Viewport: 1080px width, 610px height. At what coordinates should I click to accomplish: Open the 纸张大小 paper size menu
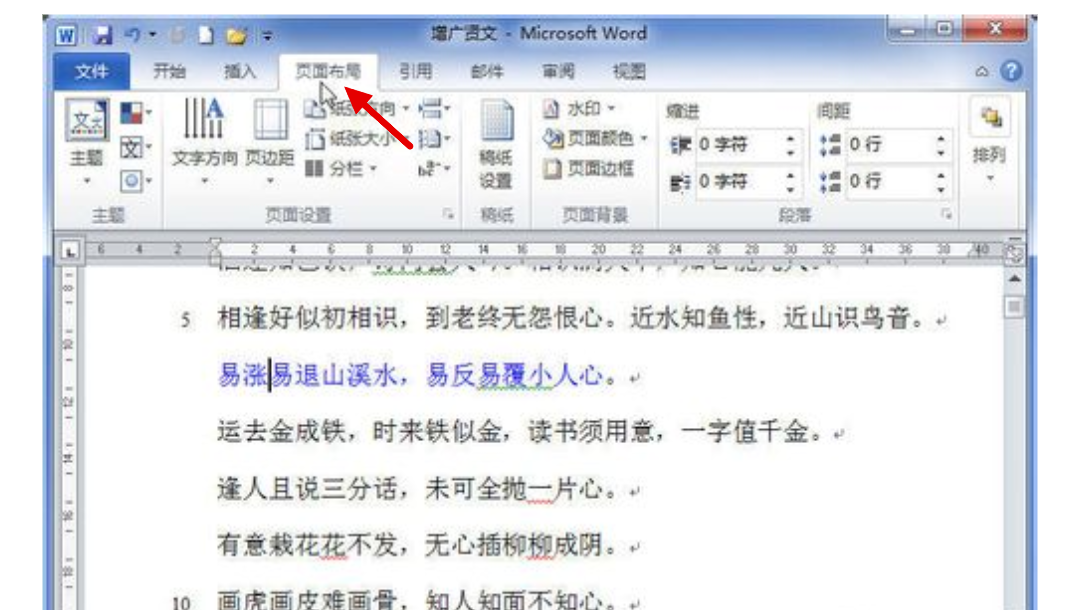click(358, 139)
